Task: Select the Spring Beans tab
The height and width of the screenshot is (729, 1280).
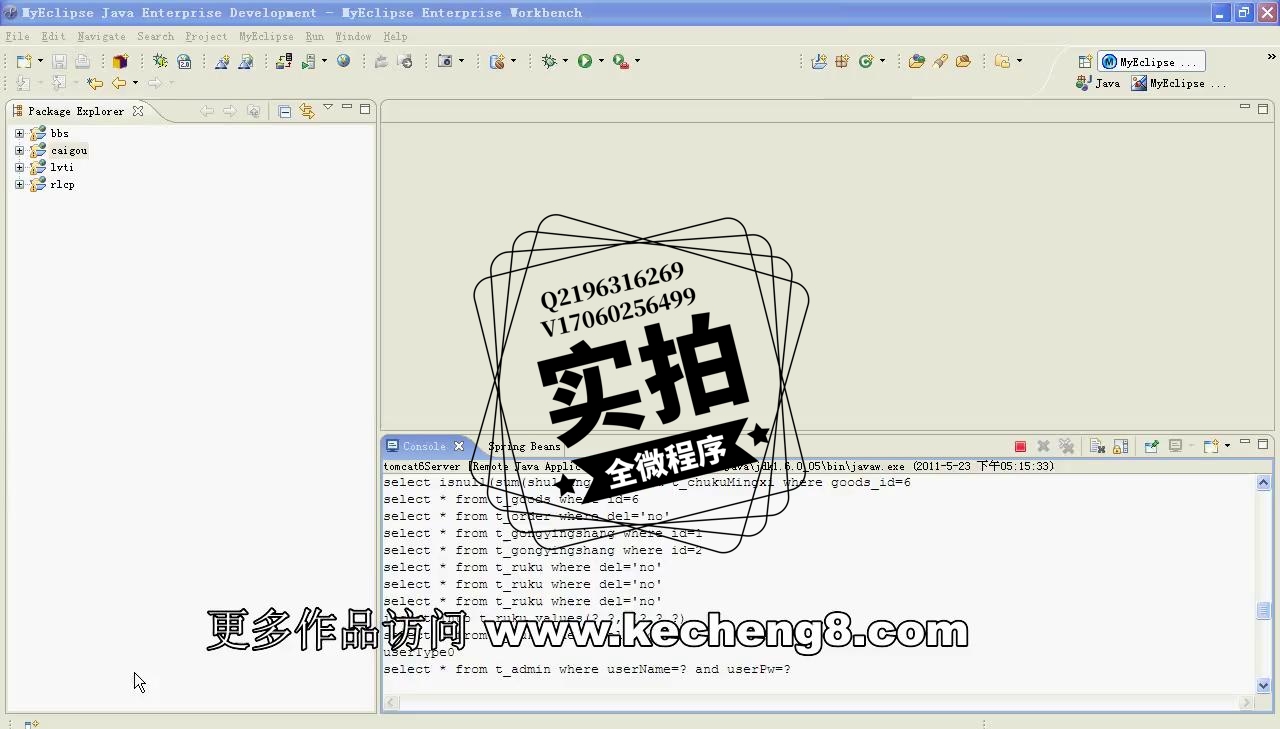Action: [524, 446]
